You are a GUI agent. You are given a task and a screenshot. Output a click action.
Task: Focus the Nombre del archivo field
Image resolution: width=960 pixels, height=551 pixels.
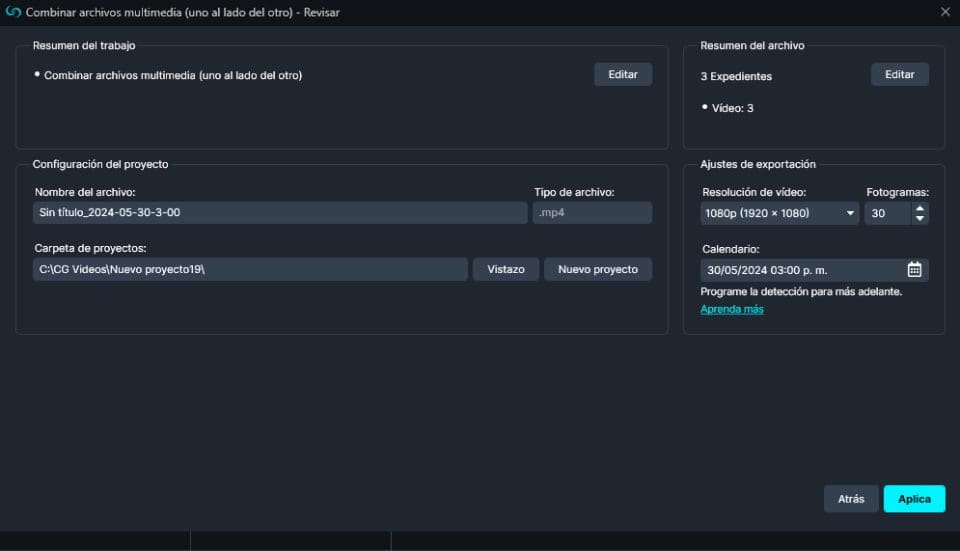pos(280,212)
